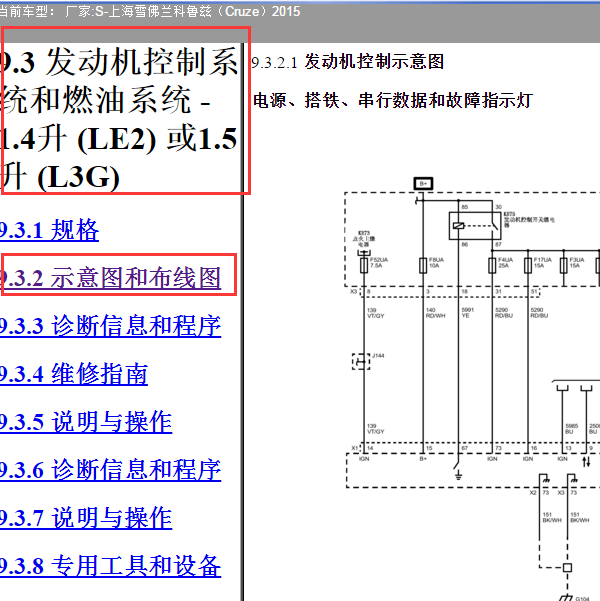
Task: Click the serial data arrows symbol
Action: click(586, 461)
